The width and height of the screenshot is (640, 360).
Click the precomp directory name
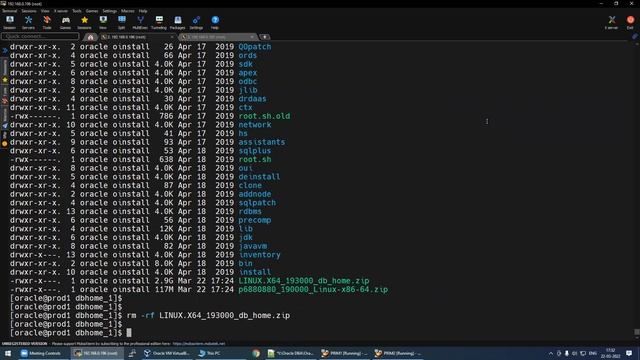(255, 220)
